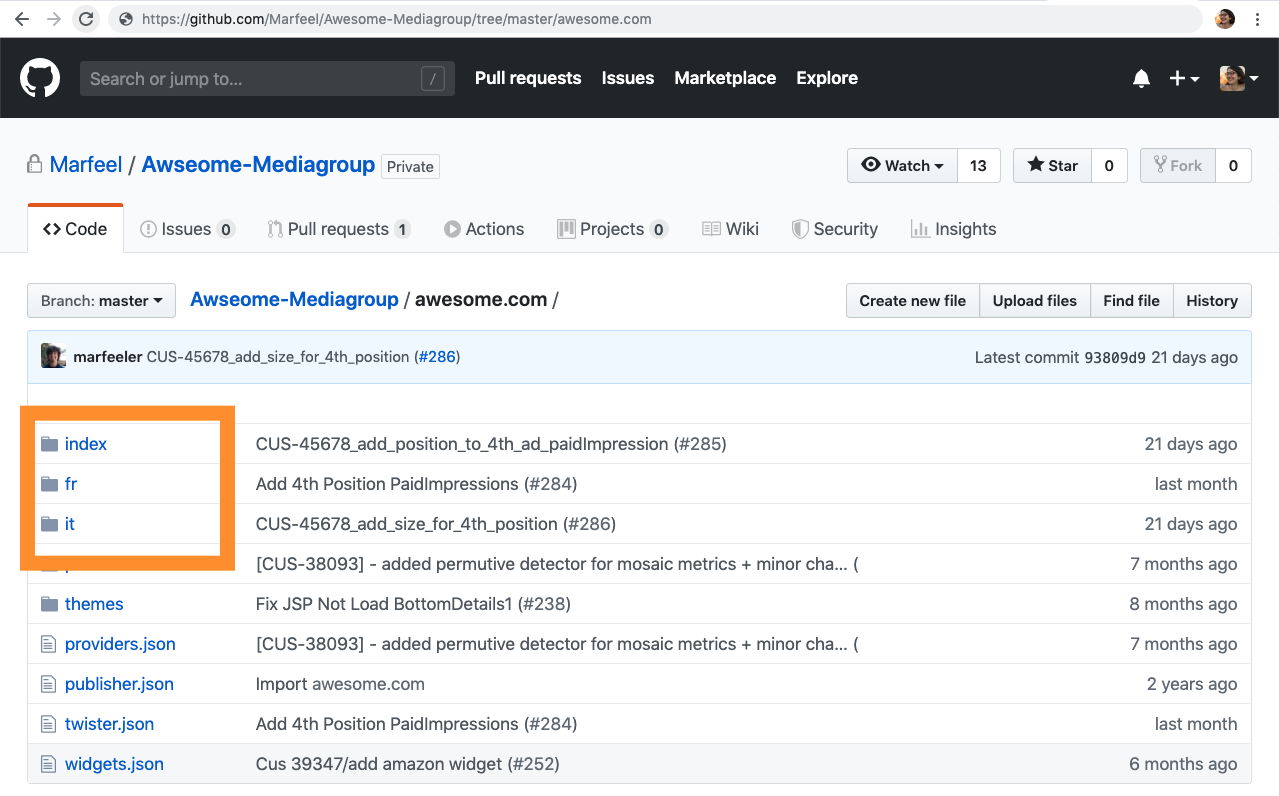
Task: Click the marfeeler author name
Action: (x=108, y=357)
